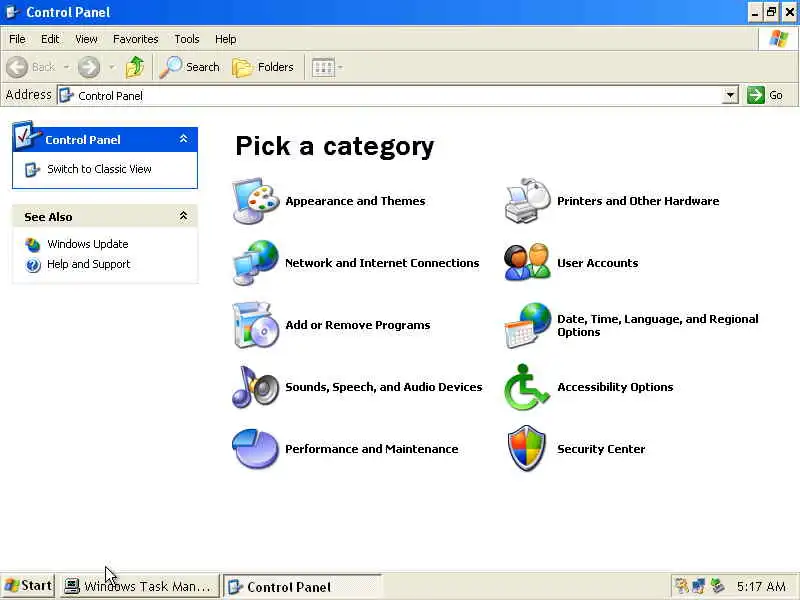Image resolution: width=800 pixels, height=600 pixels.
Task: Expand the Address bar dropdown
Action: tap(730, 95)
